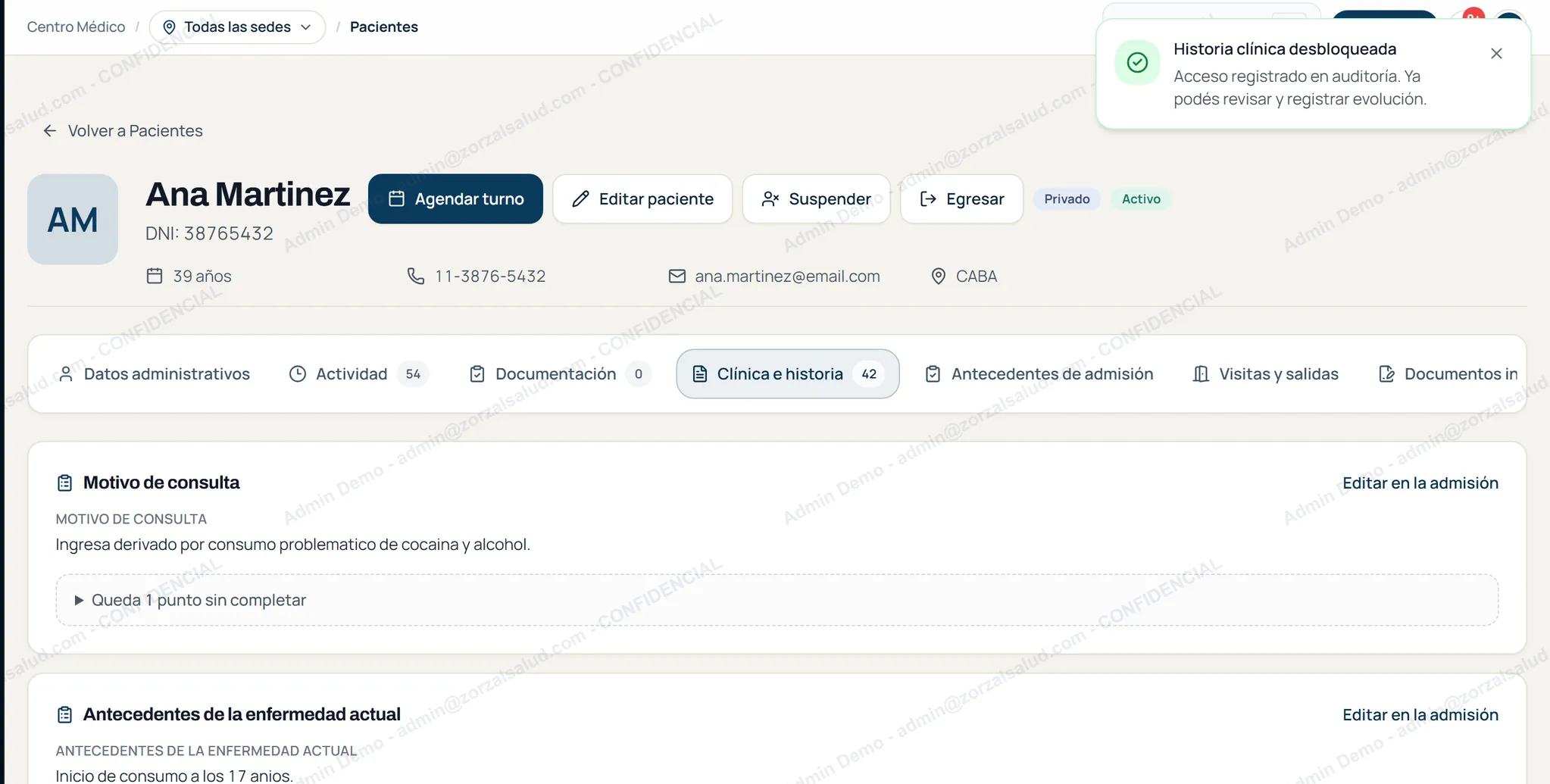Click the Agendar turno button
1550x784 pixels.
pyautogui.click(x=455, y=199)
